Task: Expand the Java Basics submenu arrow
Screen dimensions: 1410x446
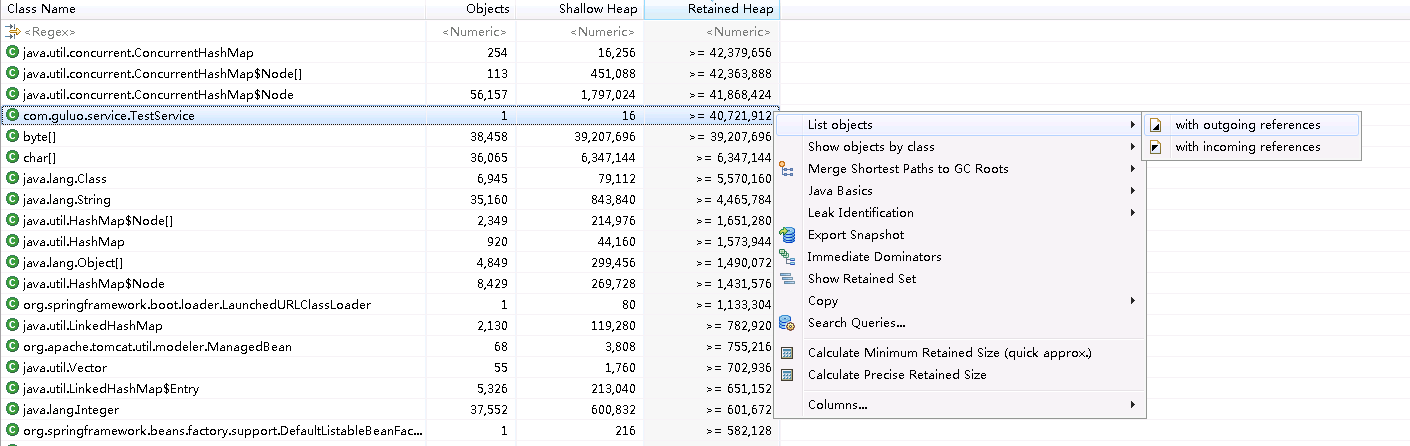Action: point(1133,191)
